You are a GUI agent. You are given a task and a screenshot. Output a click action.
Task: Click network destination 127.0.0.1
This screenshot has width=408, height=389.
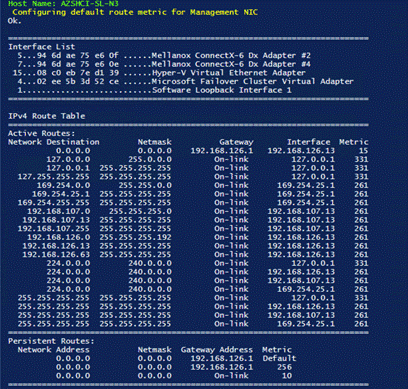point(68,168)
